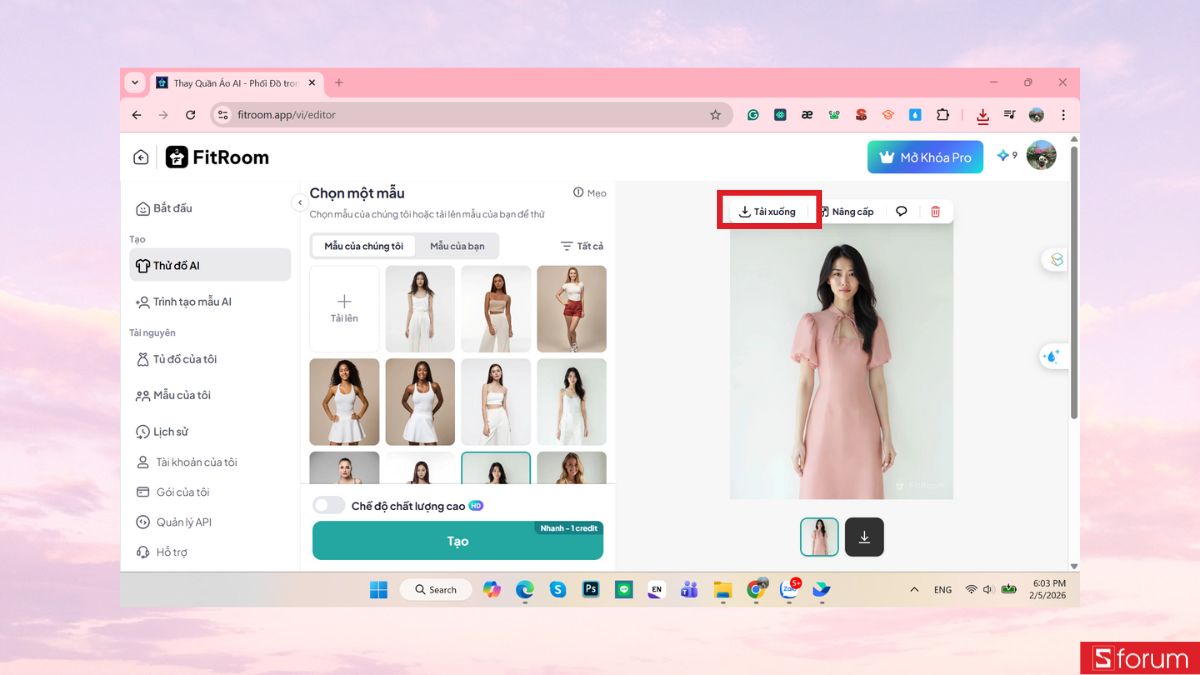Image resolution: width=1200 pixels, height=675 pixels.
Task: Click the Tải lên upload tile
Action: pos(344,308)
